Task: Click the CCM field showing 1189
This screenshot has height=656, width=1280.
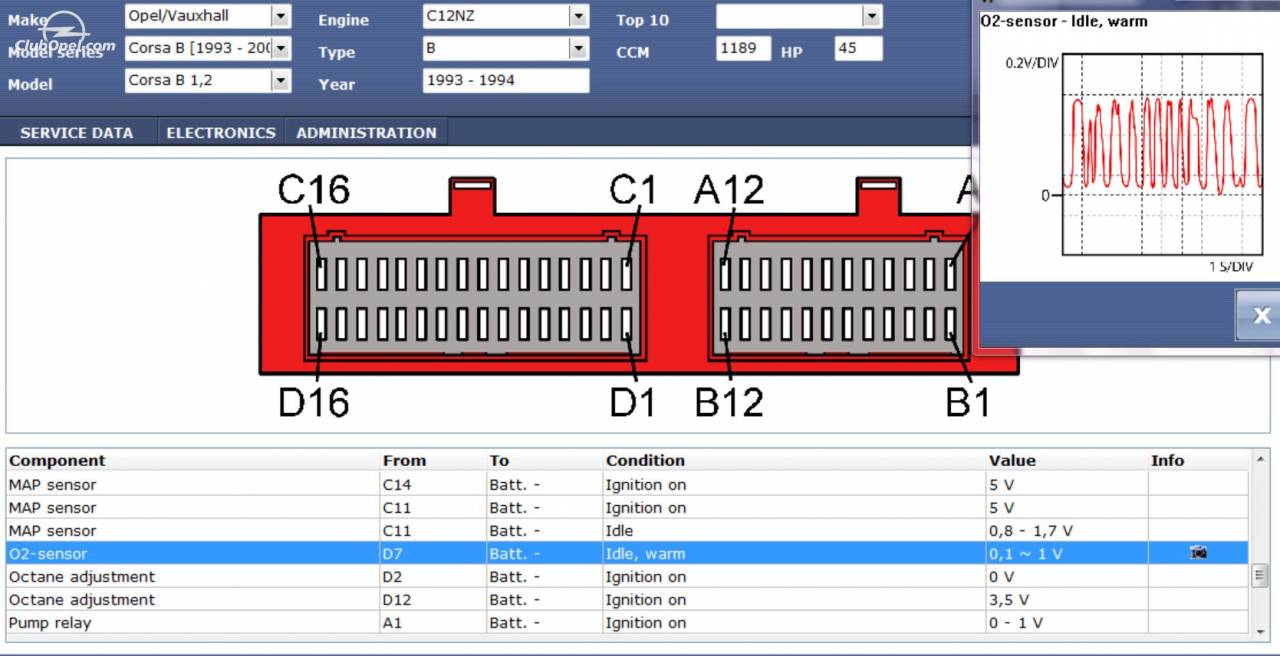Action: 743,48
